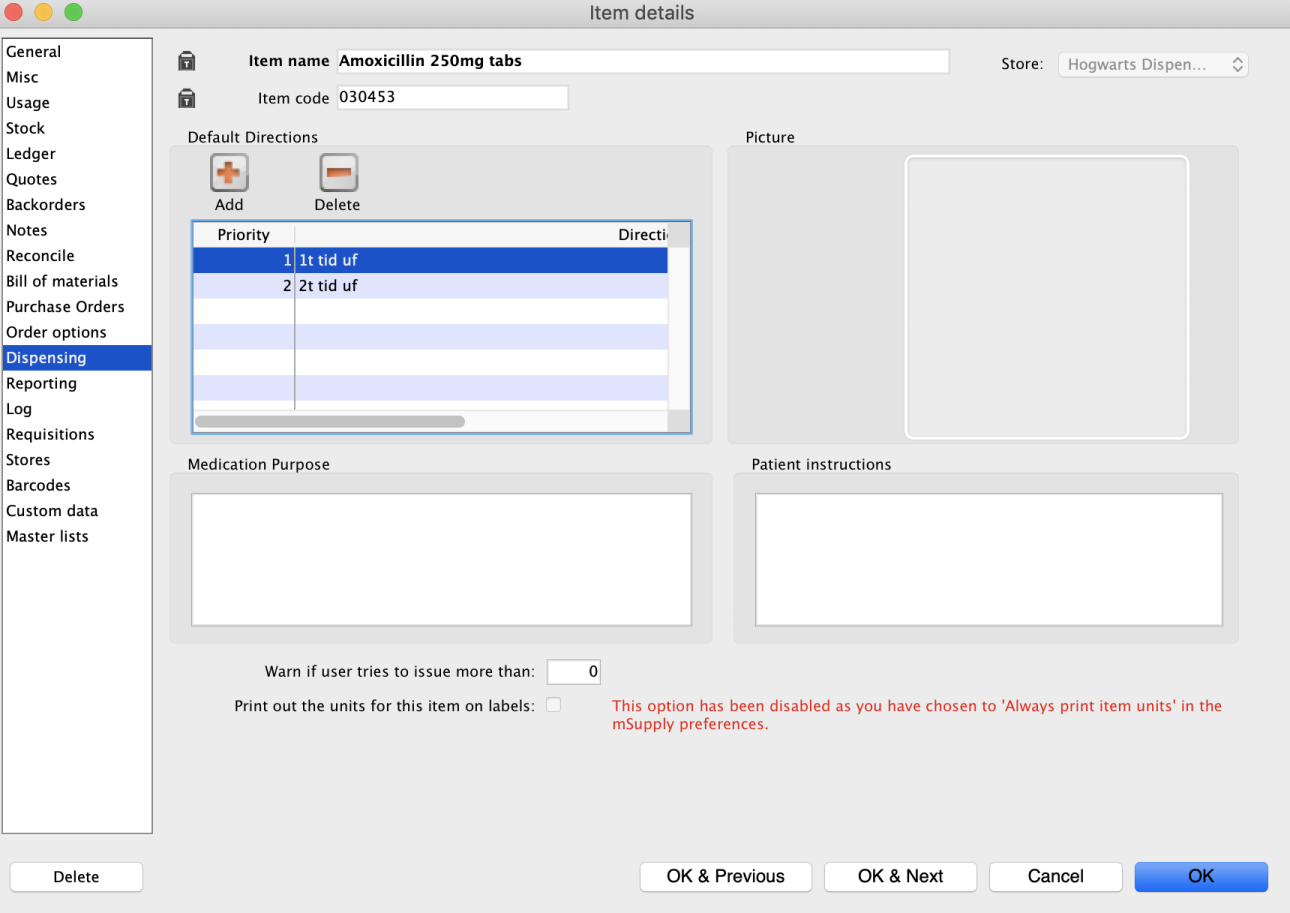This screenshot has width=1290, height=913.
Task: Click the bottom-left Delete button
Action: (x=76, y=877)
